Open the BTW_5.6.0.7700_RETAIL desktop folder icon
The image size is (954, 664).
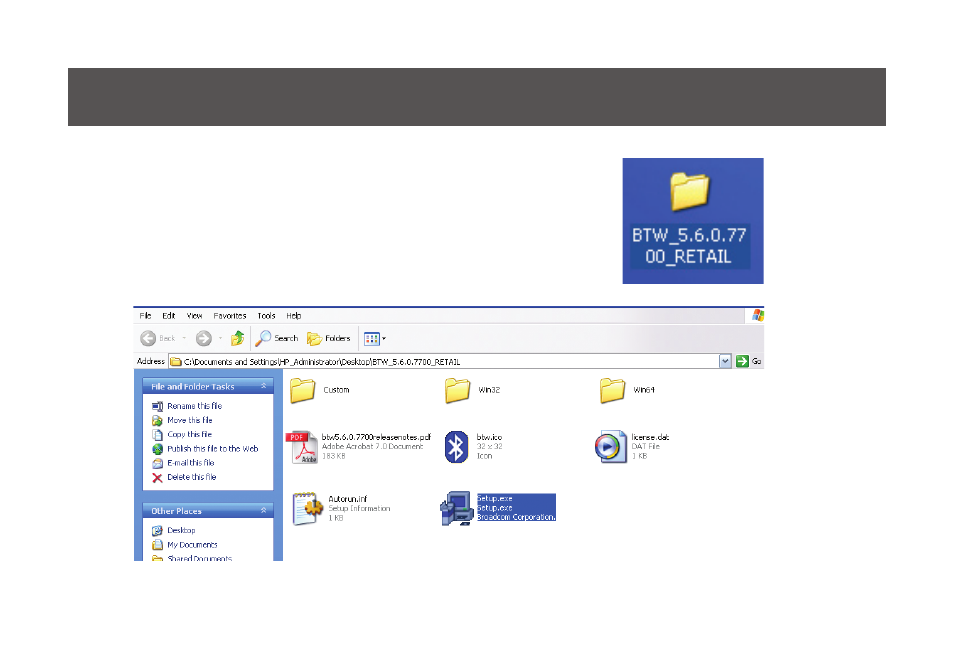click(690, 191)
